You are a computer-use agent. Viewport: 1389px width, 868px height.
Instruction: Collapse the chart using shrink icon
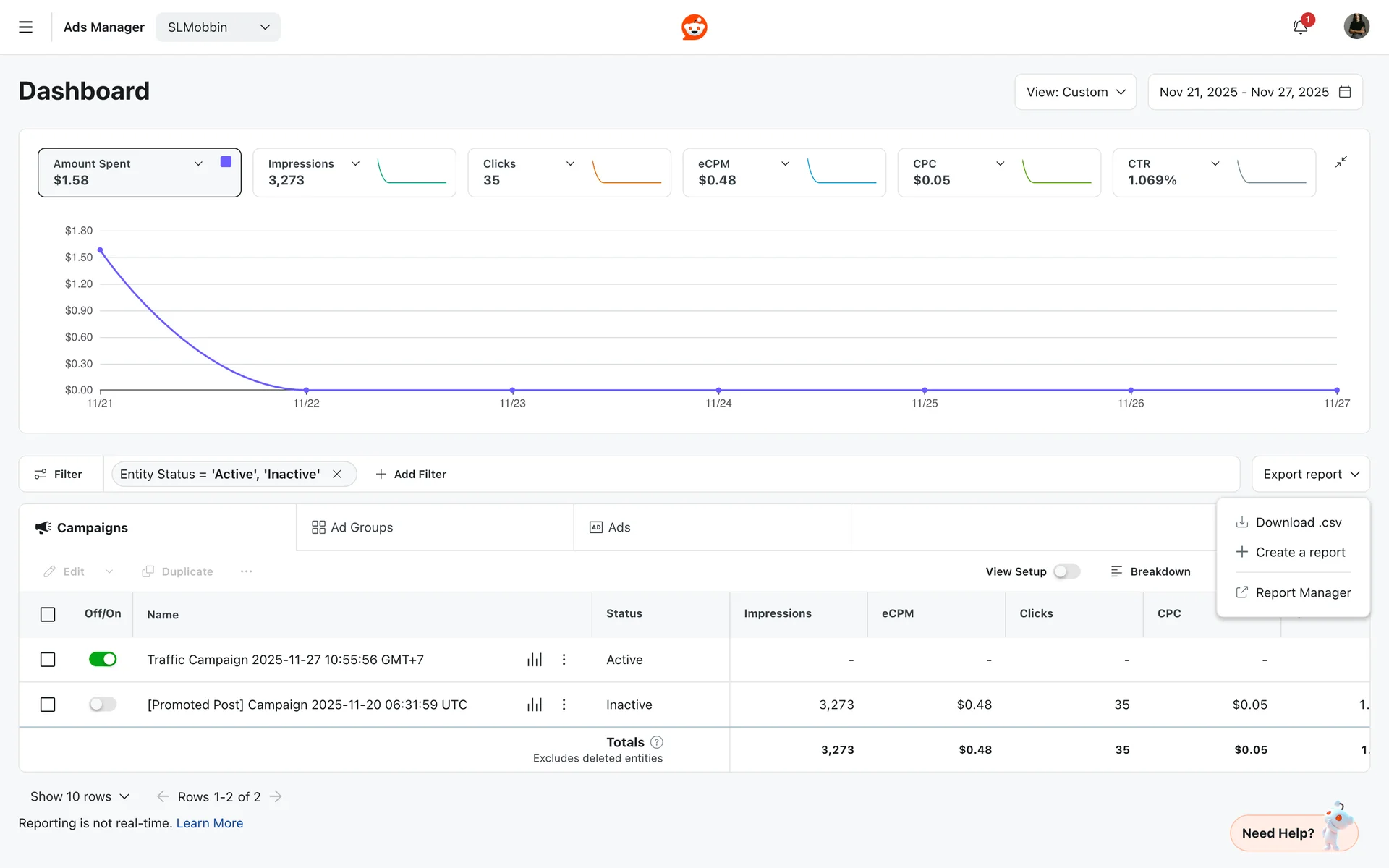coord(1341,162)
